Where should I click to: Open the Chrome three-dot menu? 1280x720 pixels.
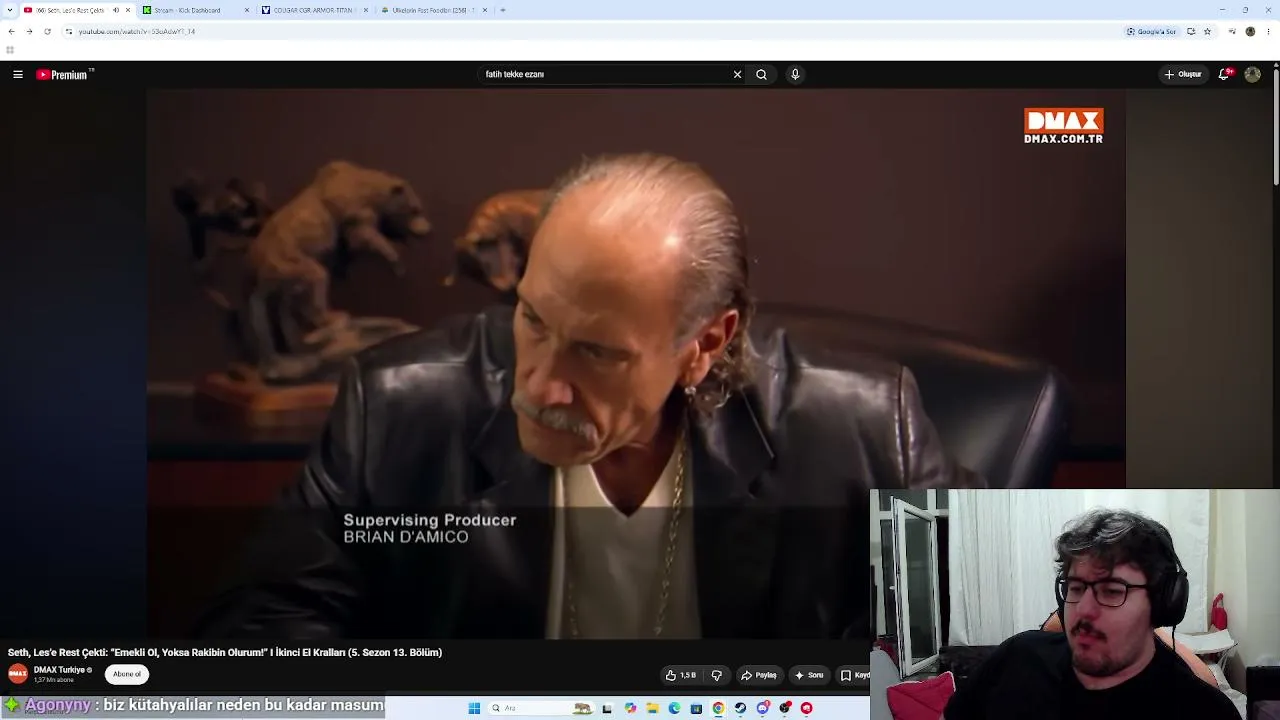tap(1268, 31)
